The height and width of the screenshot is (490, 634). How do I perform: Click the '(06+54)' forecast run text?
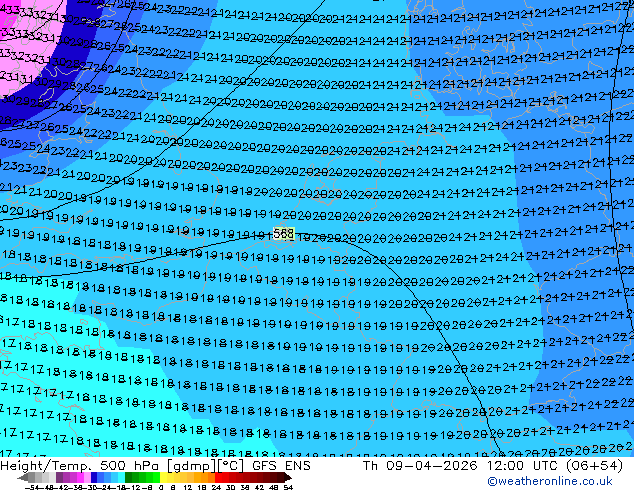(594, 466)
